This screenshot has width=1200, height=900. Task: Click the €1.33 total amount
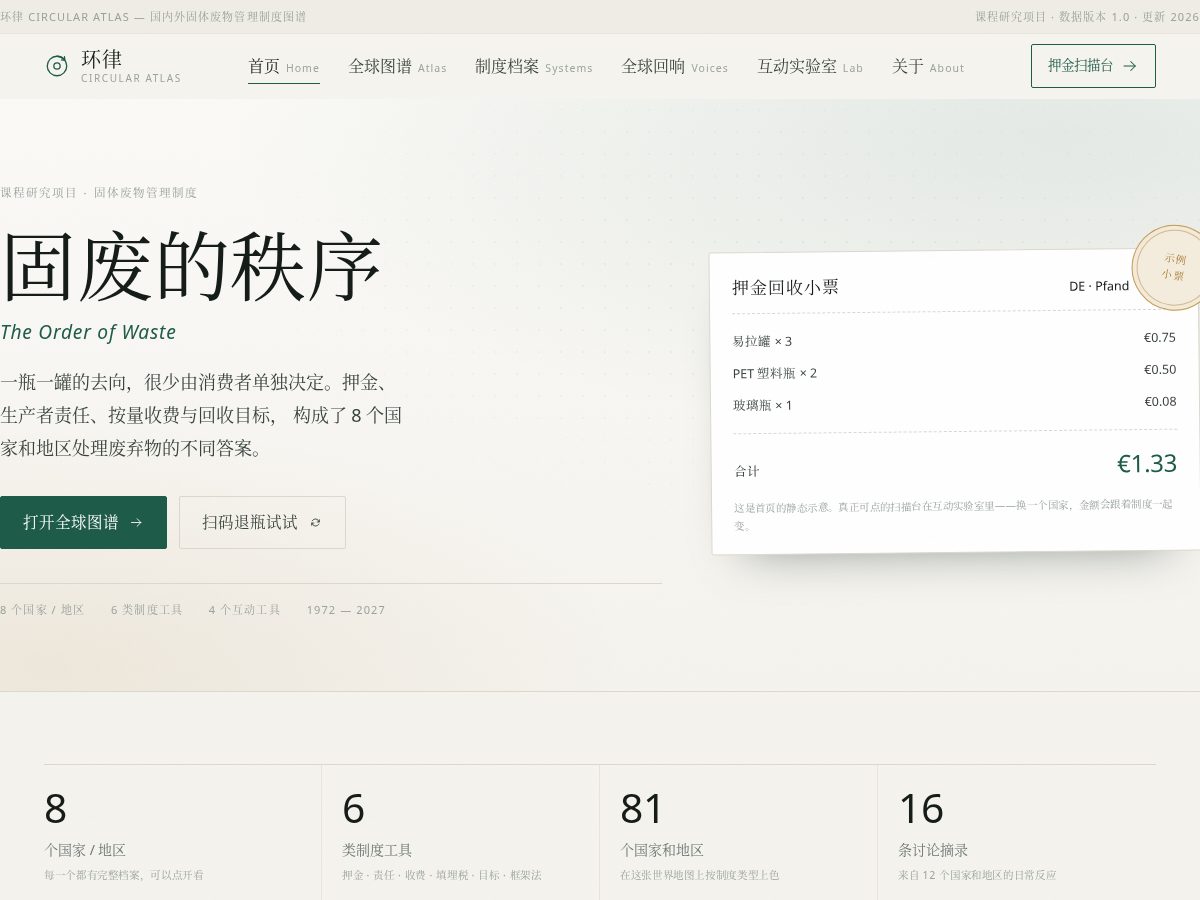coord(1147,464)
